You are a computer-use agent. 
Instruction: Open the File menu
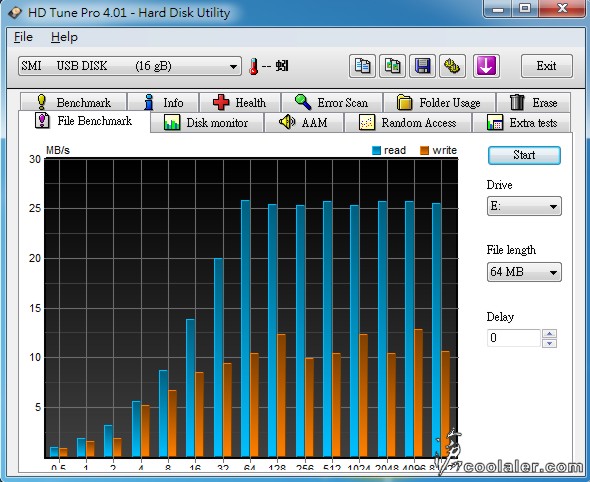[x=23, y=37]
